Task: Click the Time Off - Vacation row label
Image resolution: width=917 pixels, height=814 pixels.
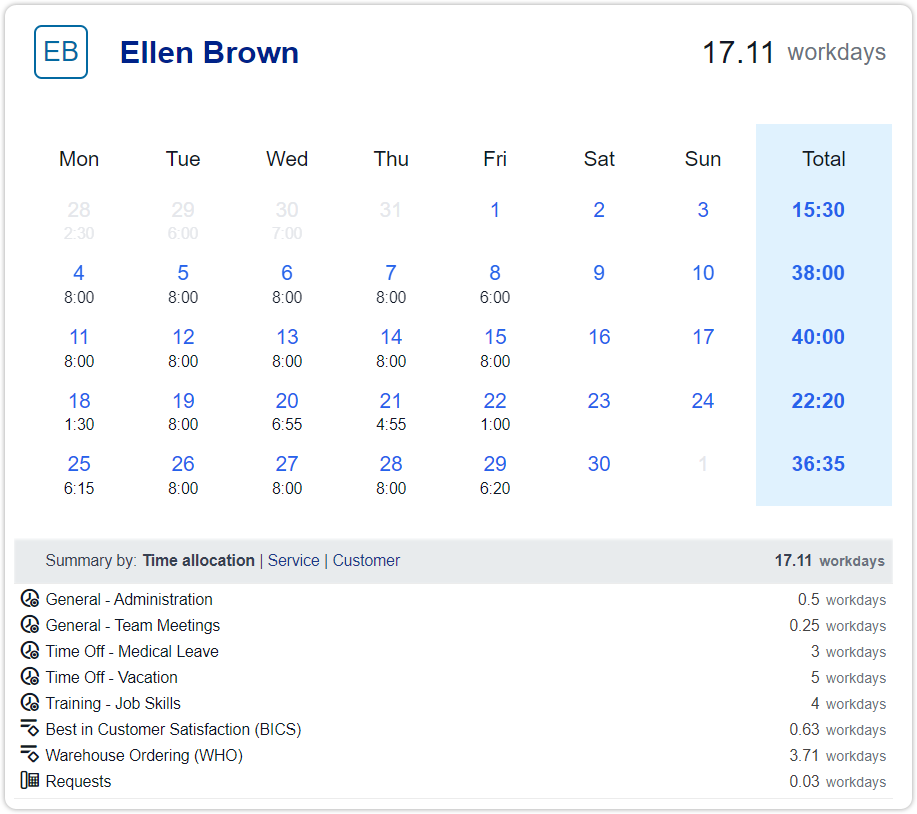Action: (x=112, y=677)
